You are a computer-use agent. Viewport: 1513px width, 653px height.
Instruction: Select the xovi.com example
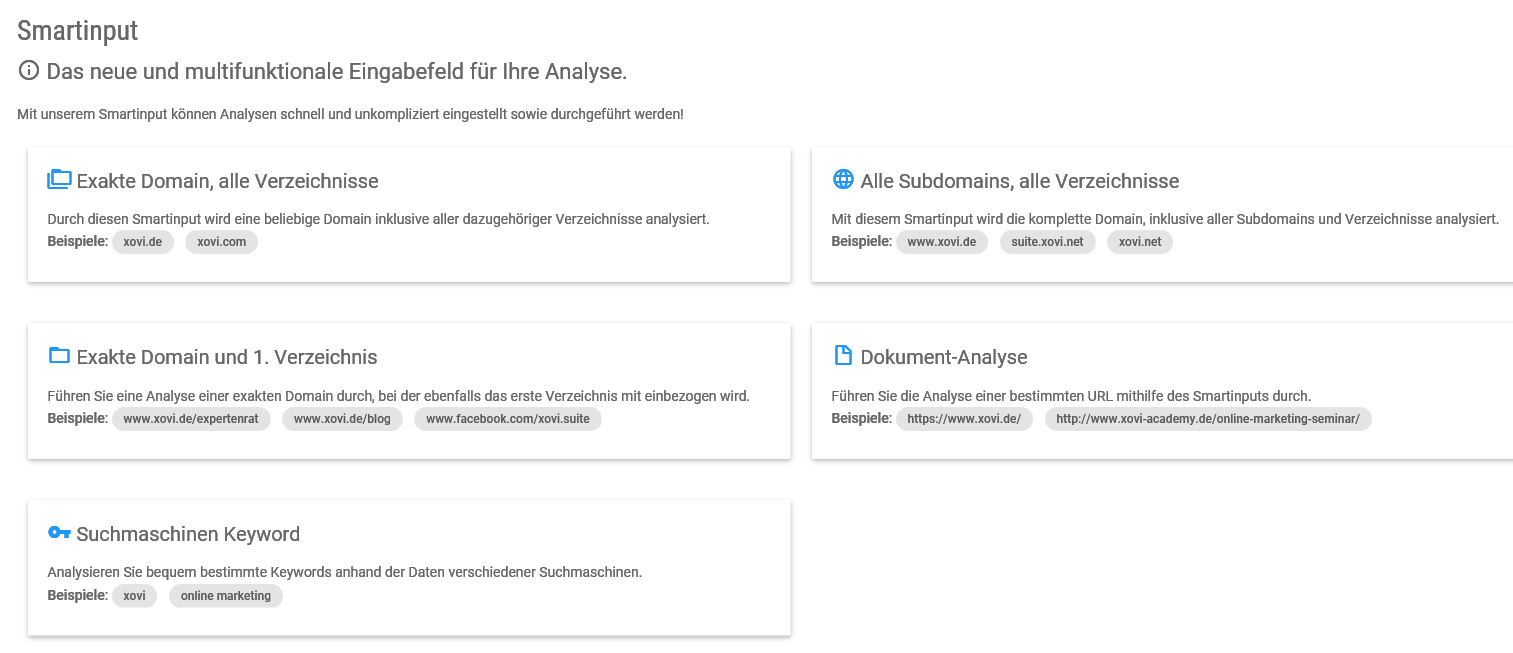221,241
